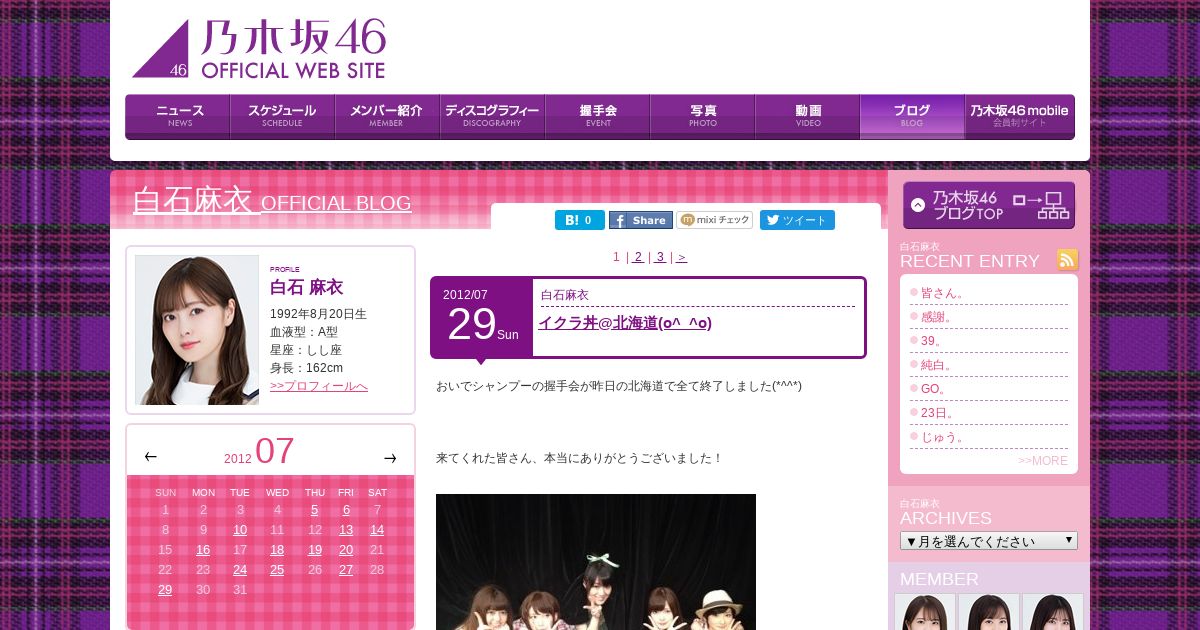The width and height of the screenshot is (1200, 630).
Task: Click the first member thumbnail in MEMBER section
Action: [925, 612]
